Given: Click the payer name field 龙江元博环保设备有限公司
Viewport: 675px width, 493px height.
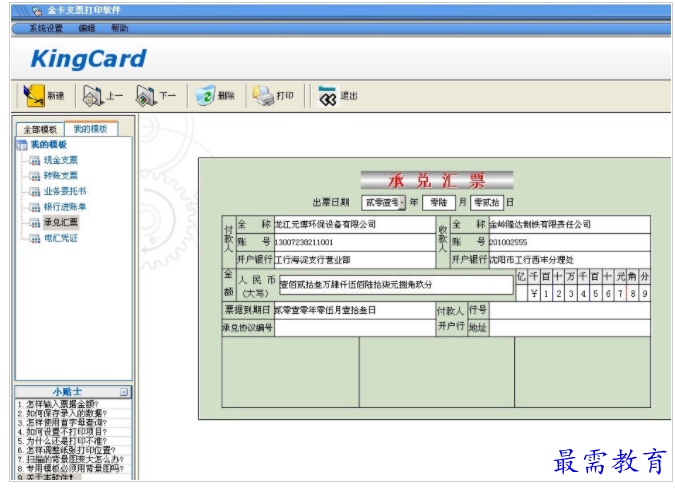Looking at the screenshot, I should (354, 224).
